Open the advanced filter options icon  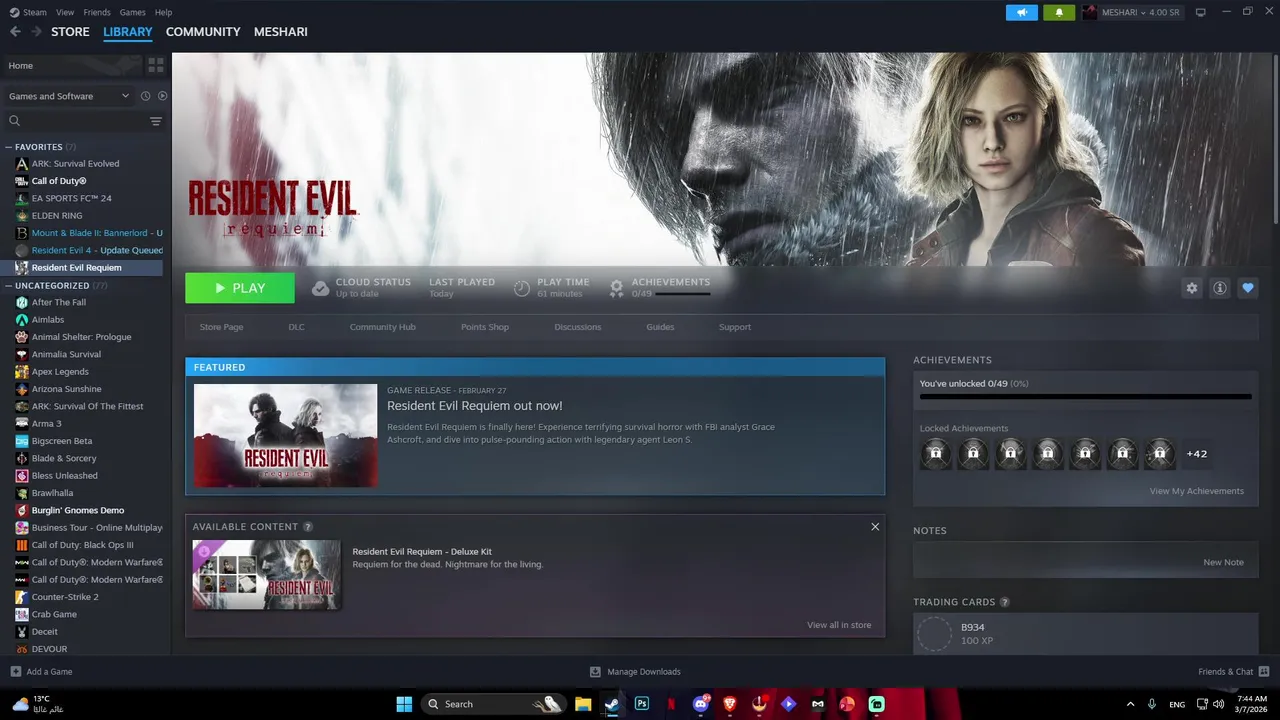[155, 121]
